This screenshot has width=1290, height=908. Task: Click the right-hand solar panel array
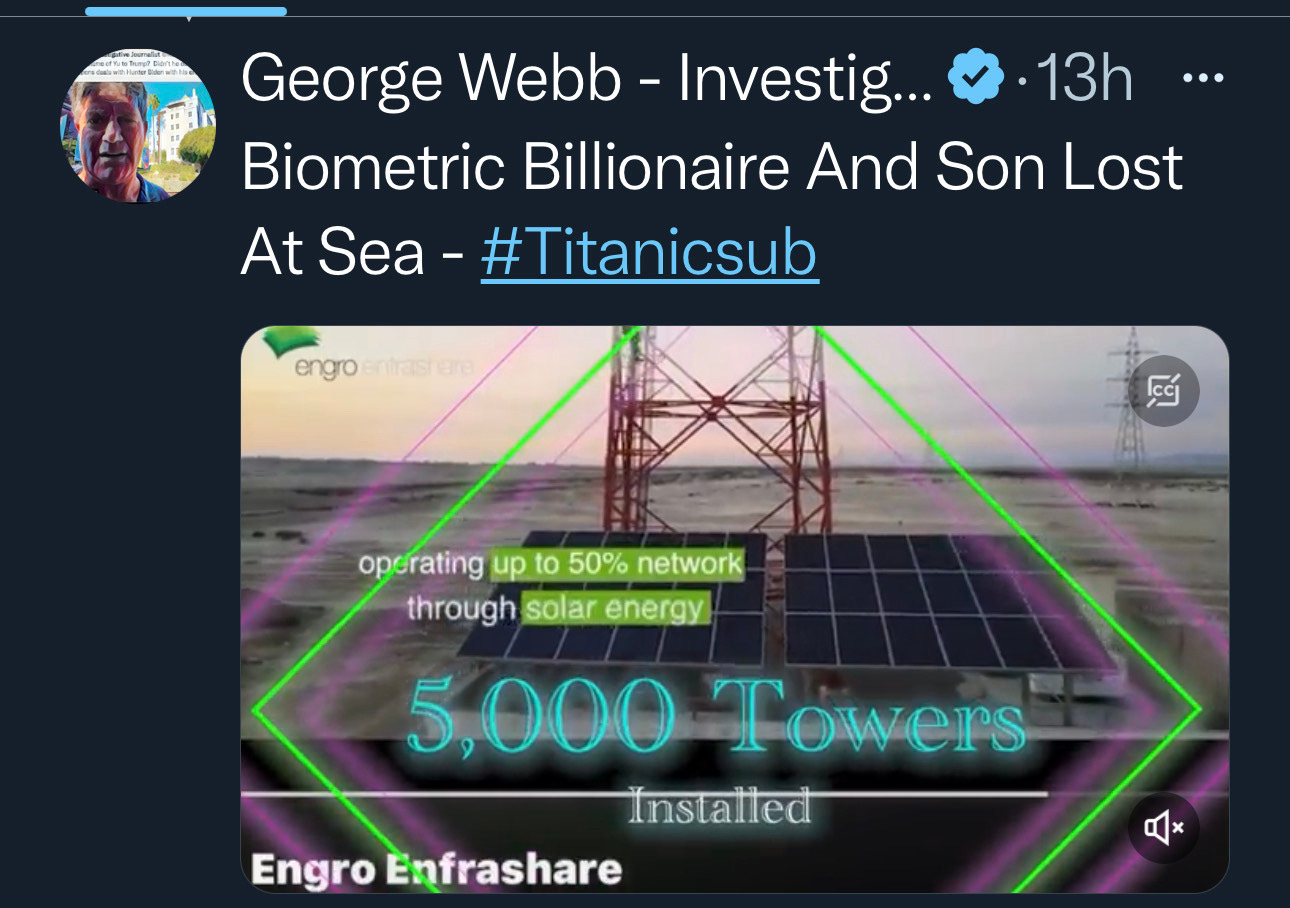(x=945, y=603)
